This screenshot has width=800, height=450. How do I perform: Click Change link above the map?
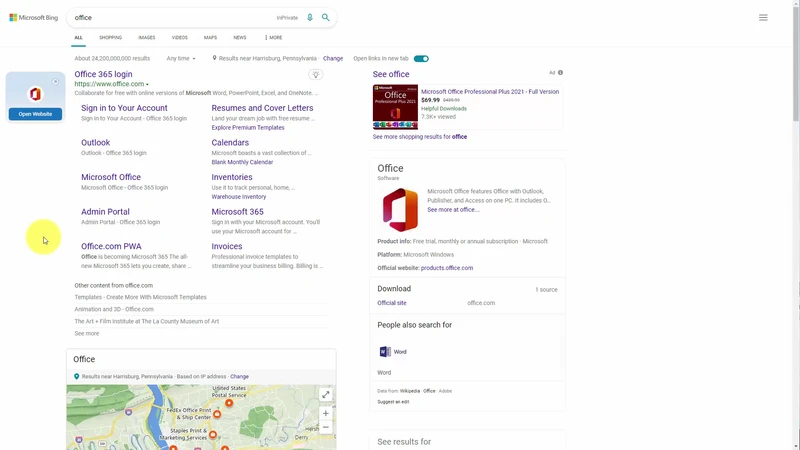pyautogui.click(x=239, y=377)
